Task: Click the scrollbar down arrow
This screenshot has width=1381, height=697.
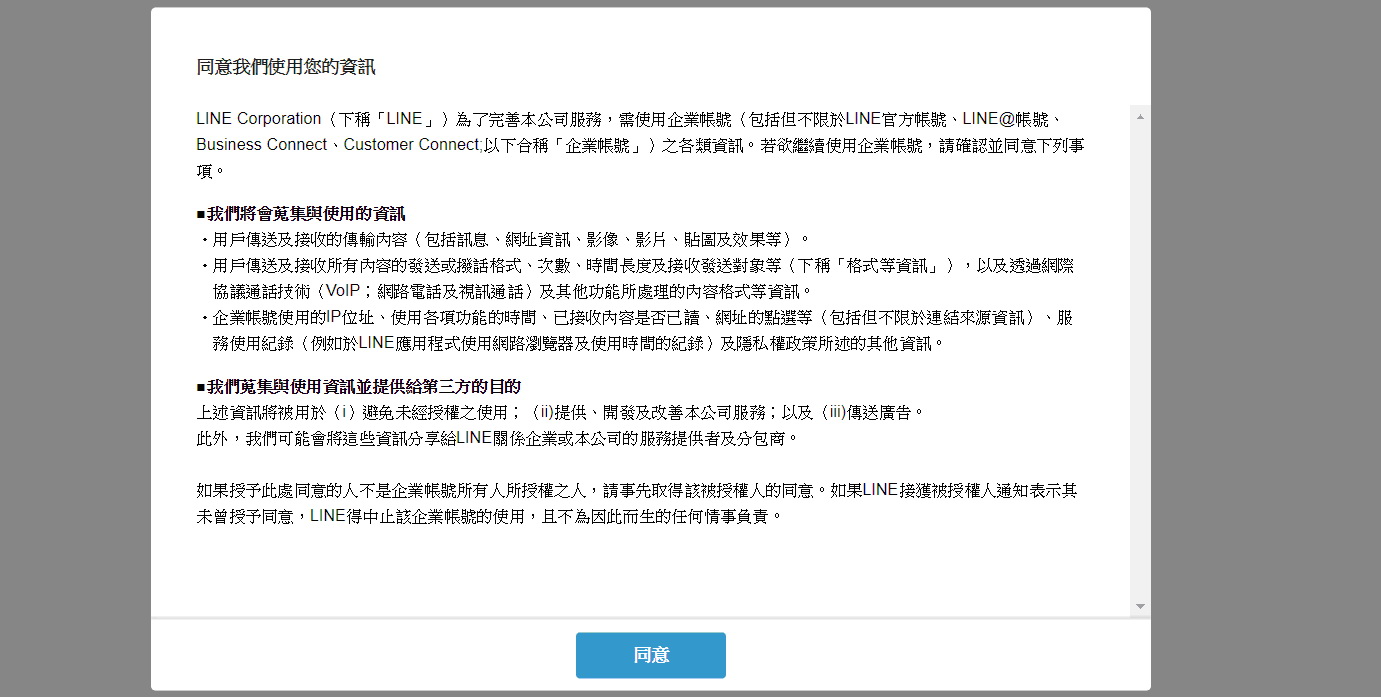Action: 1140,607
